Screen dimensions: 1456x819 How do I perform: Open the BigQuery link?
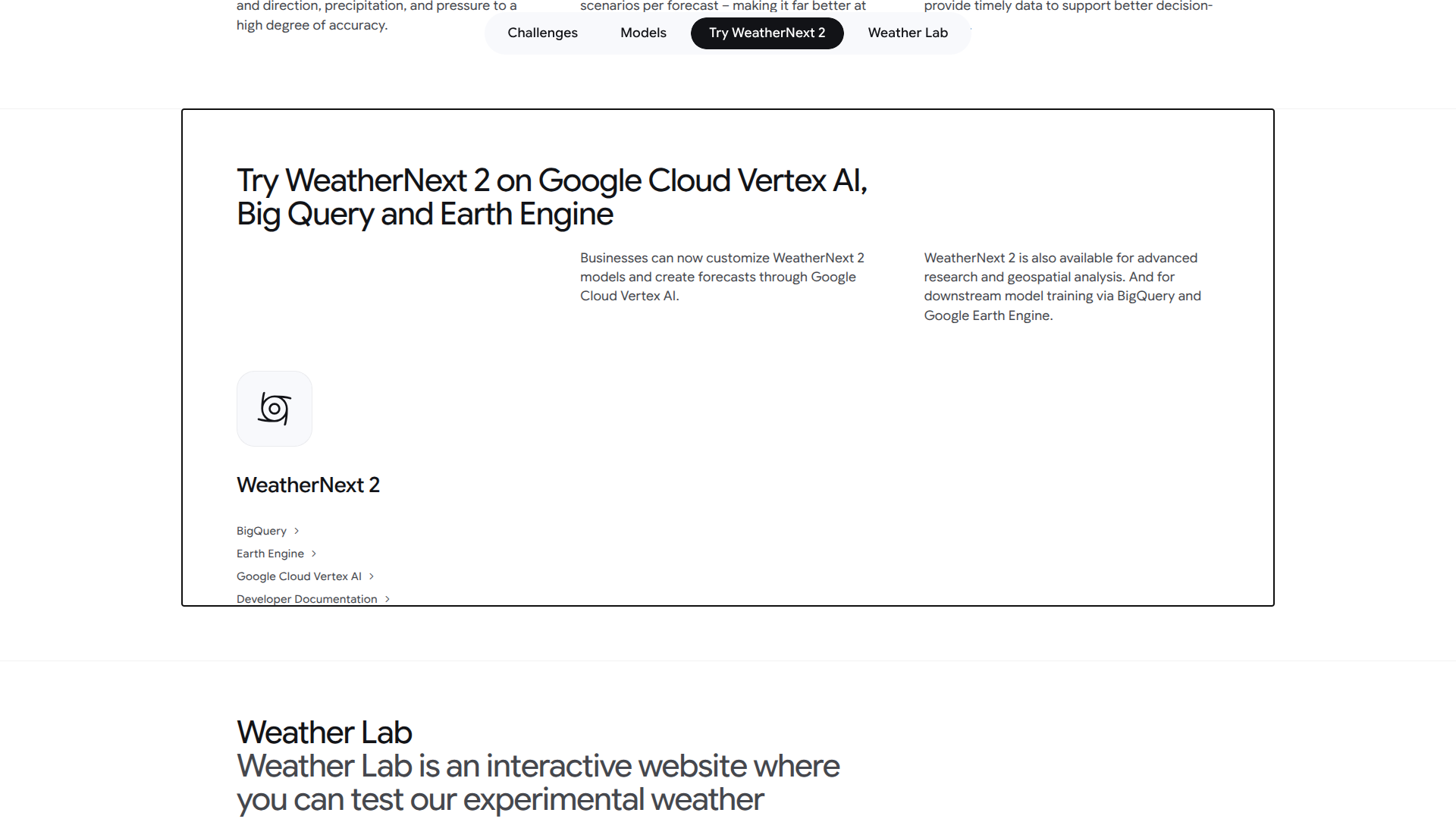[261, 530]
